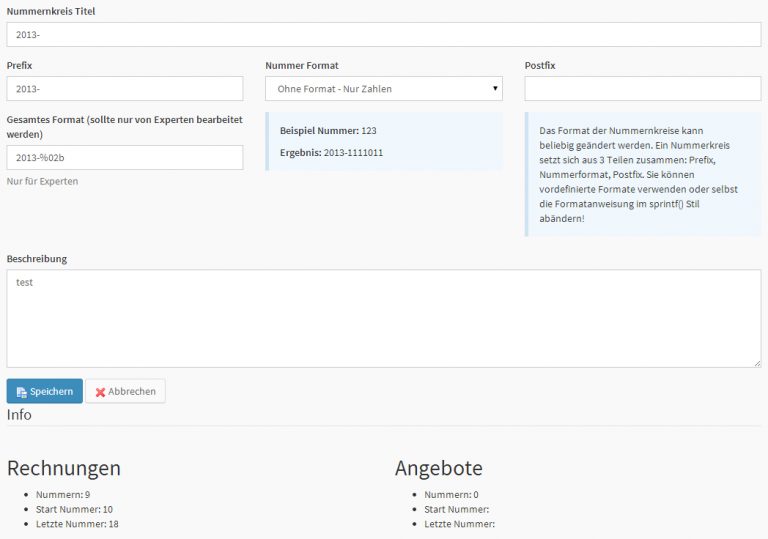Click the Postfix field label
Screen dimensions: 768x539
[540, 65]
